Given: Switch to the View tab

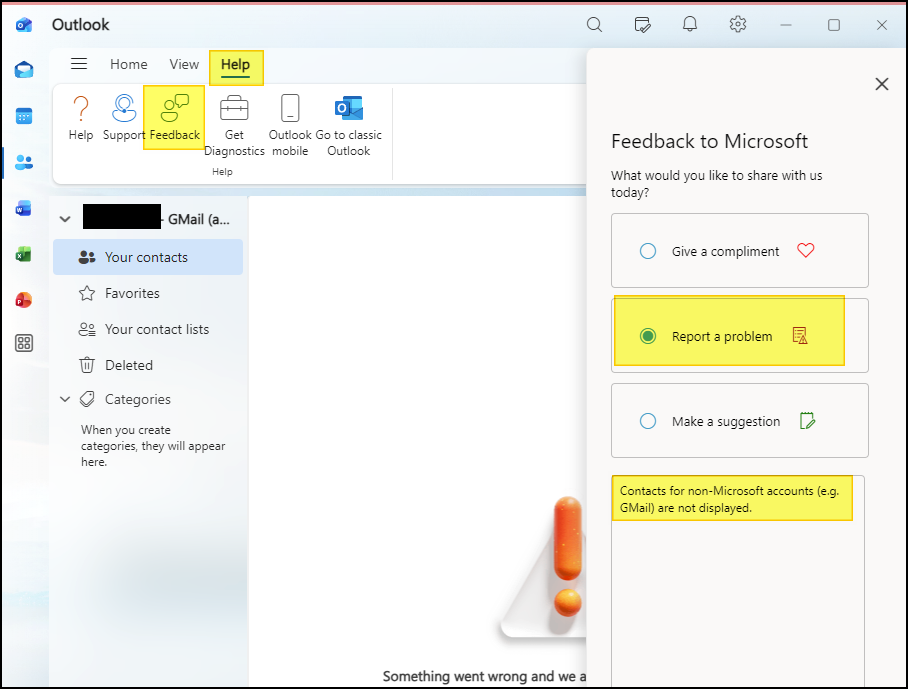Looking at the screenshot, I should (184, 64).
